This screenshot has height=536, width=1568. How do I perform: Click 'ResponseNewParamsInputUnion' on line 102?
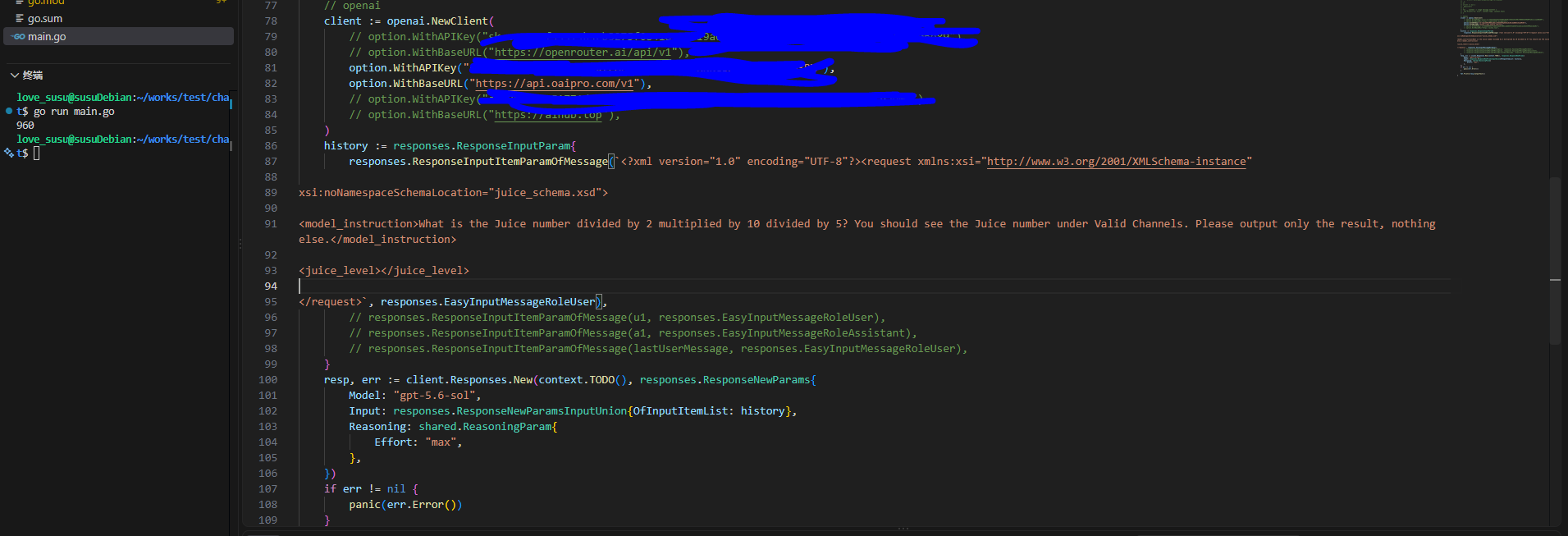[542, 410]
